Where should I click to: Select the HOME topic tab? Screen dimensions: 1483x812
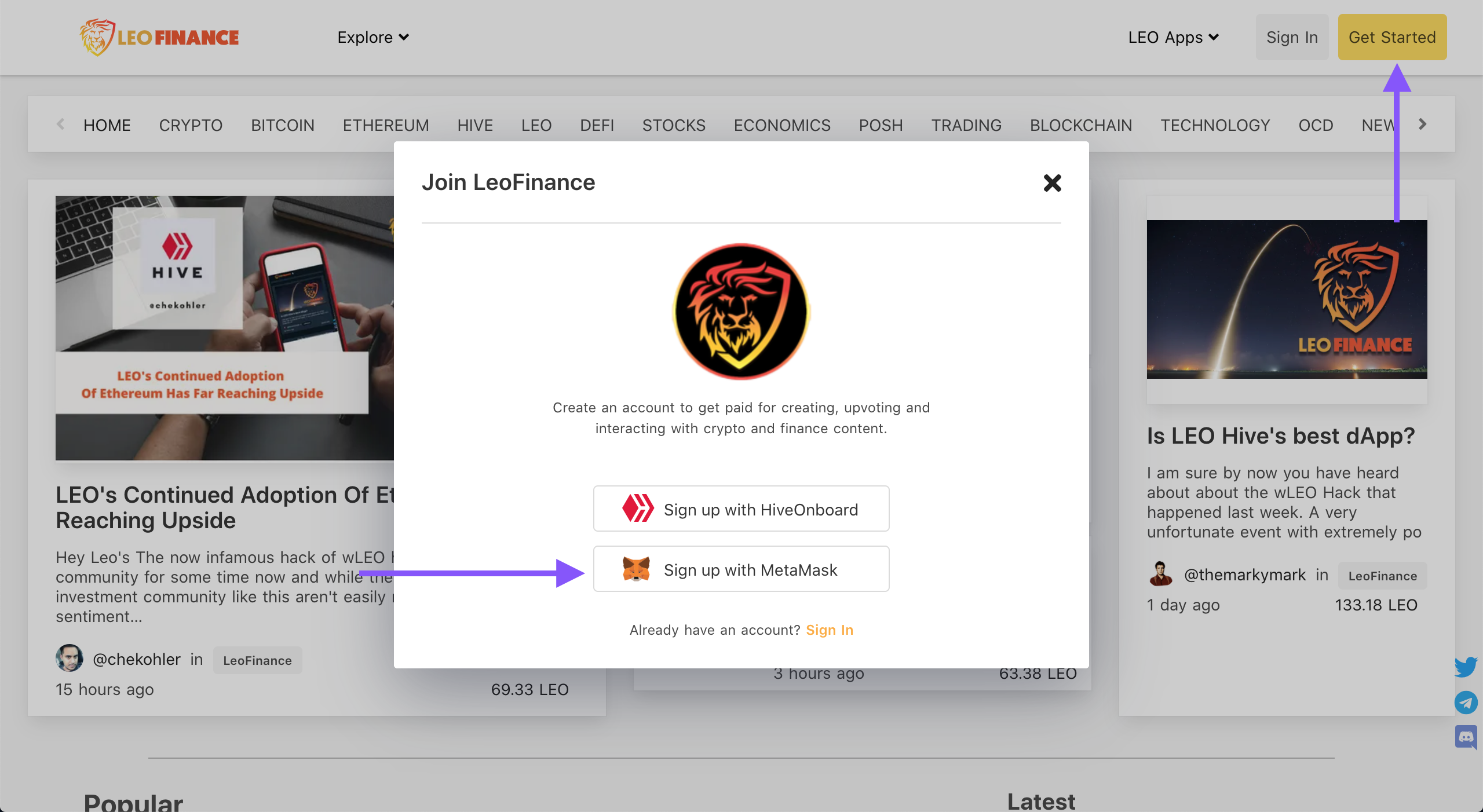point(107,125)
